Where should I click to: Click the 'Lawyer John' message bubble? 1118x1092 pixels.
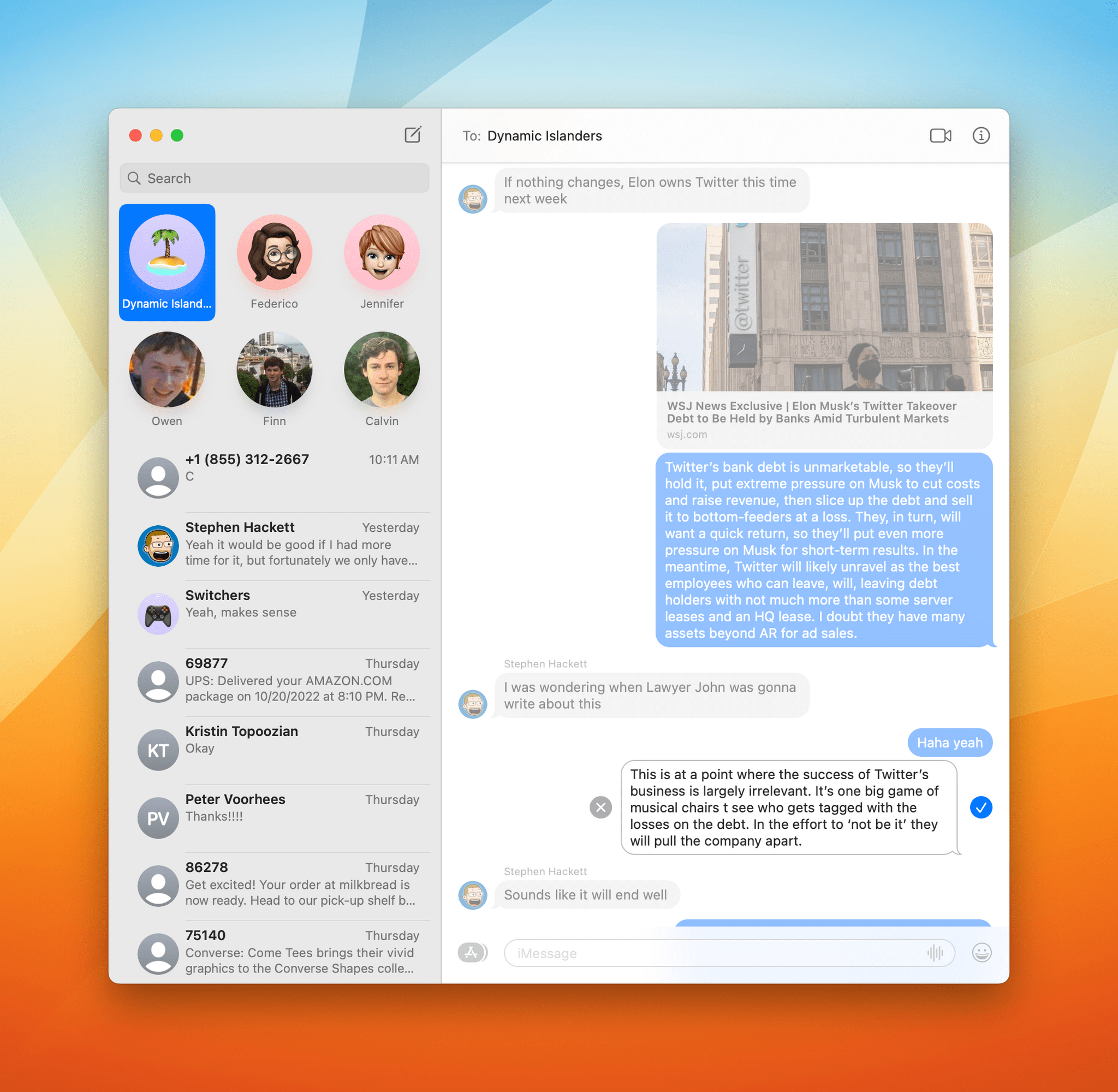651,695
